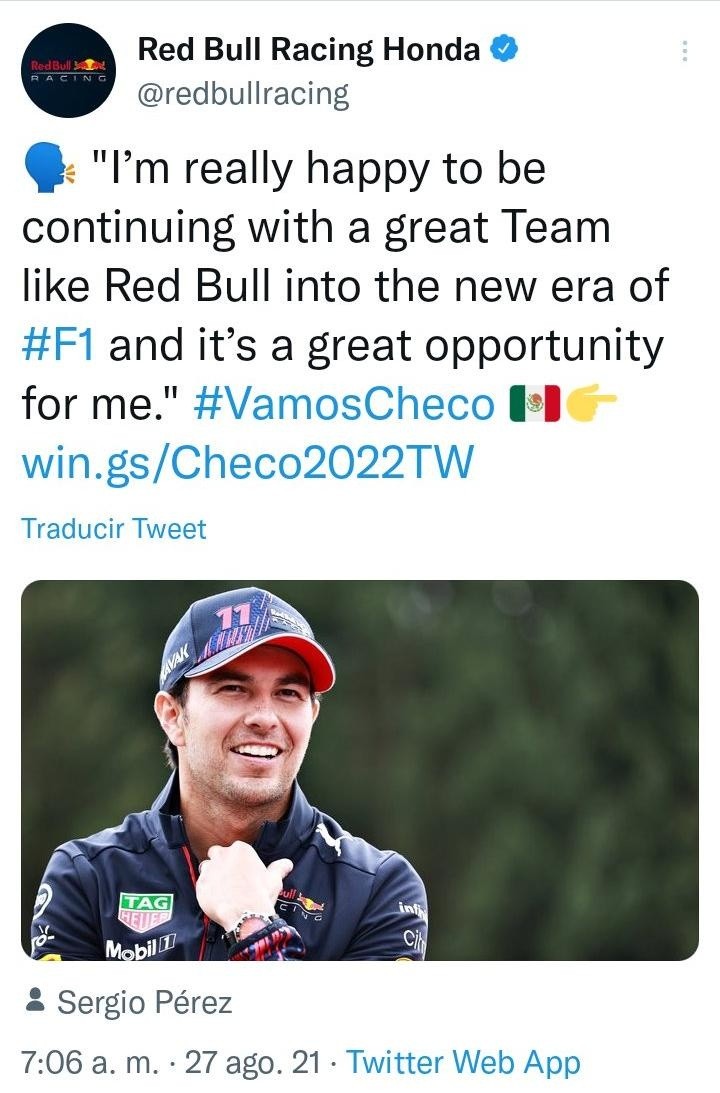Click the 7:06 a. m. timestamp
This screenshot has height=1093, width=720.
tap(86, 1061)
